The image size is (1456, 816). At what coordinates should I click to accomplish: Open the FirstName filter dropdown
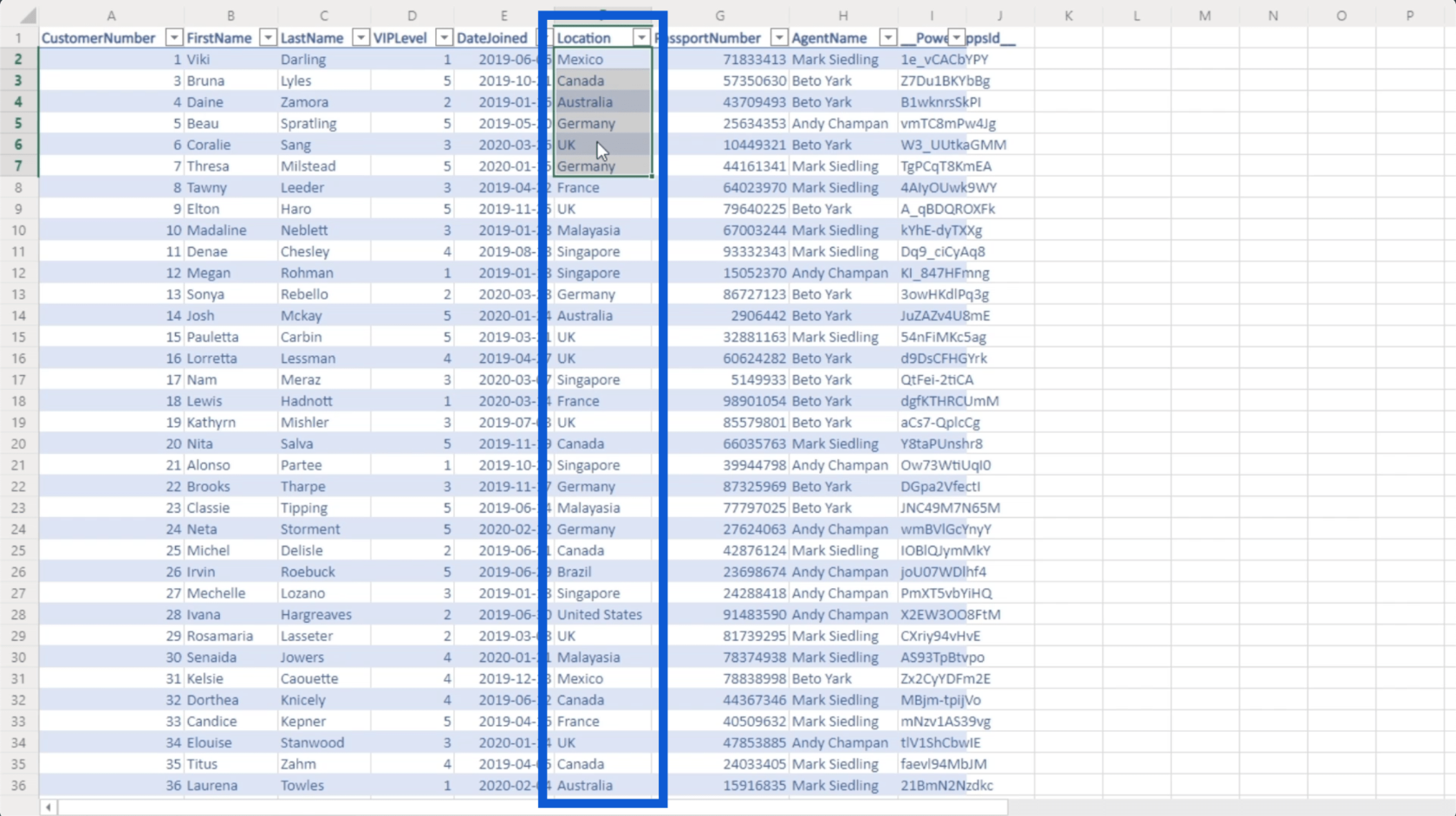point(268,37)
